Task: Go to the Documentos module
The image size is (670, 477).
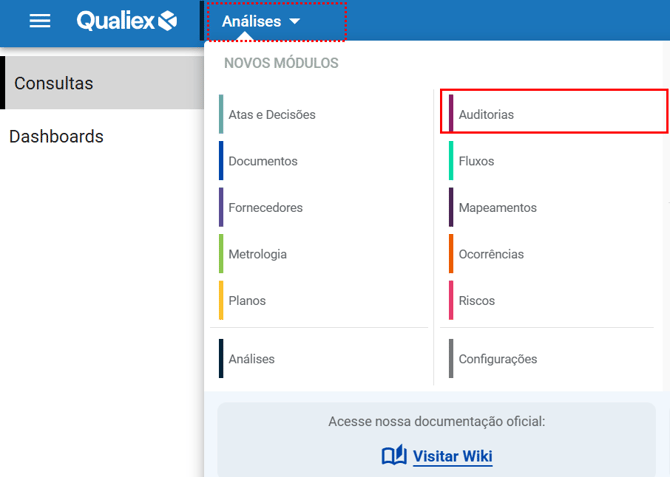Action: point(262,161)
